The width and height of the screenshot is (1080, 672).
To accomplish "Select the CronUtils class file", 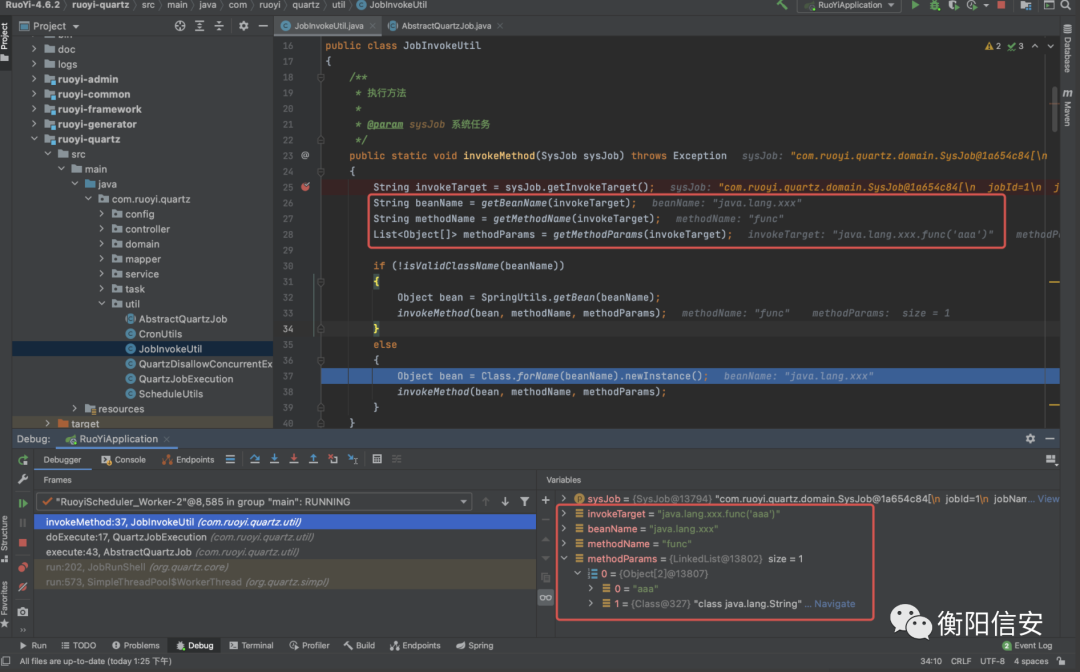I will 160,334.
